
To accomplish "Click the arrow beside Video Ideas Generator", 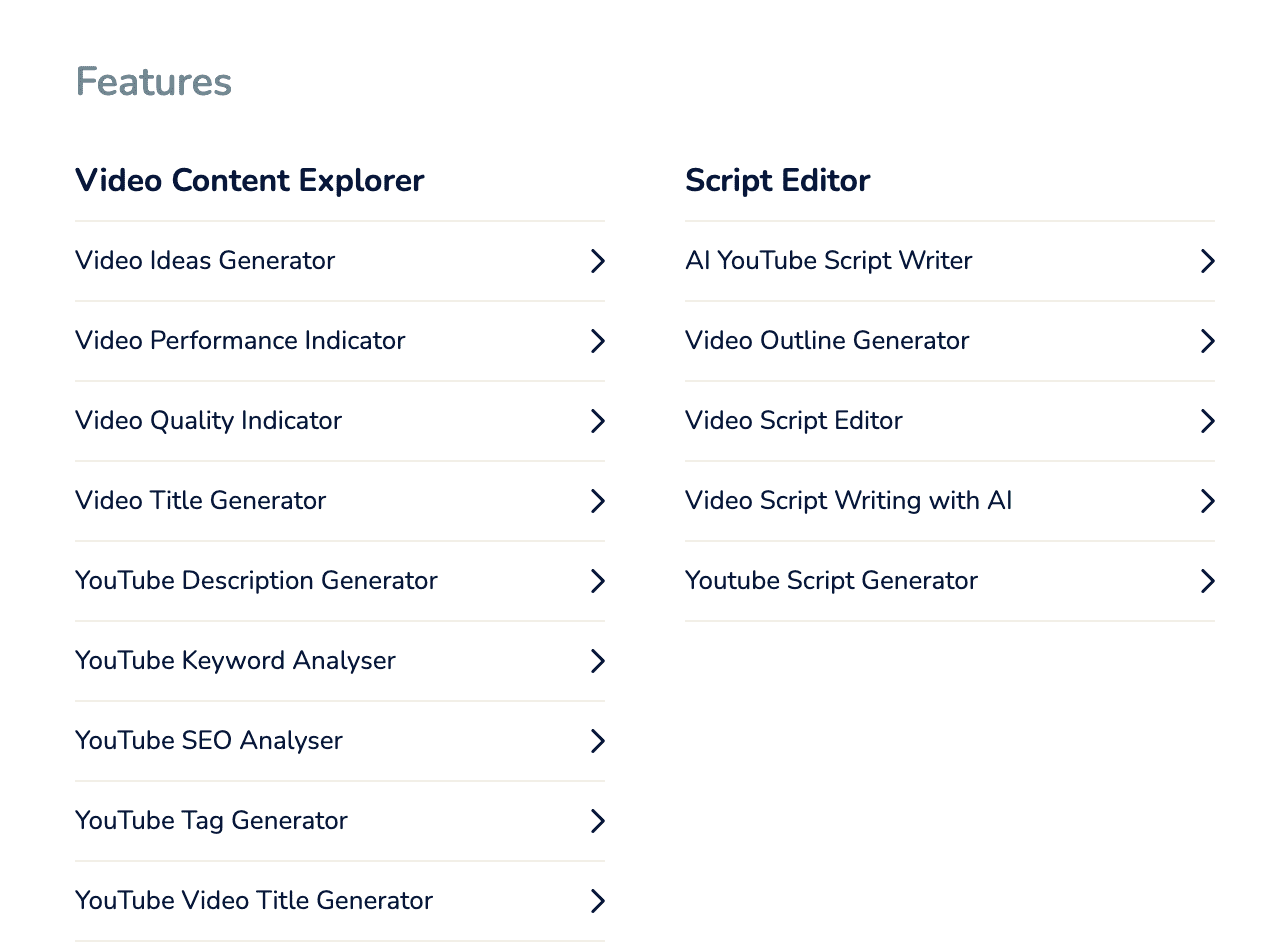I will coord(597,261).
